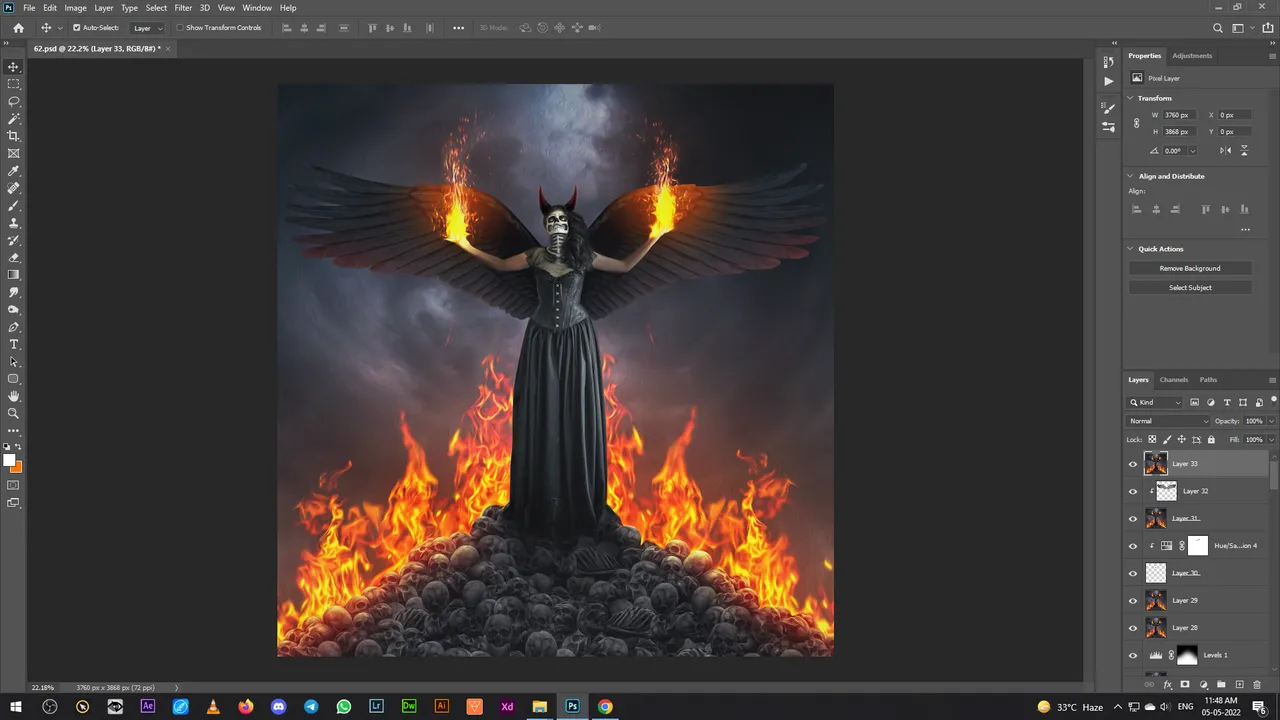Viewport: 1280px width, 720px height.
Task: Hide Layer 28 with eye icon
Action: [1133, 628]
